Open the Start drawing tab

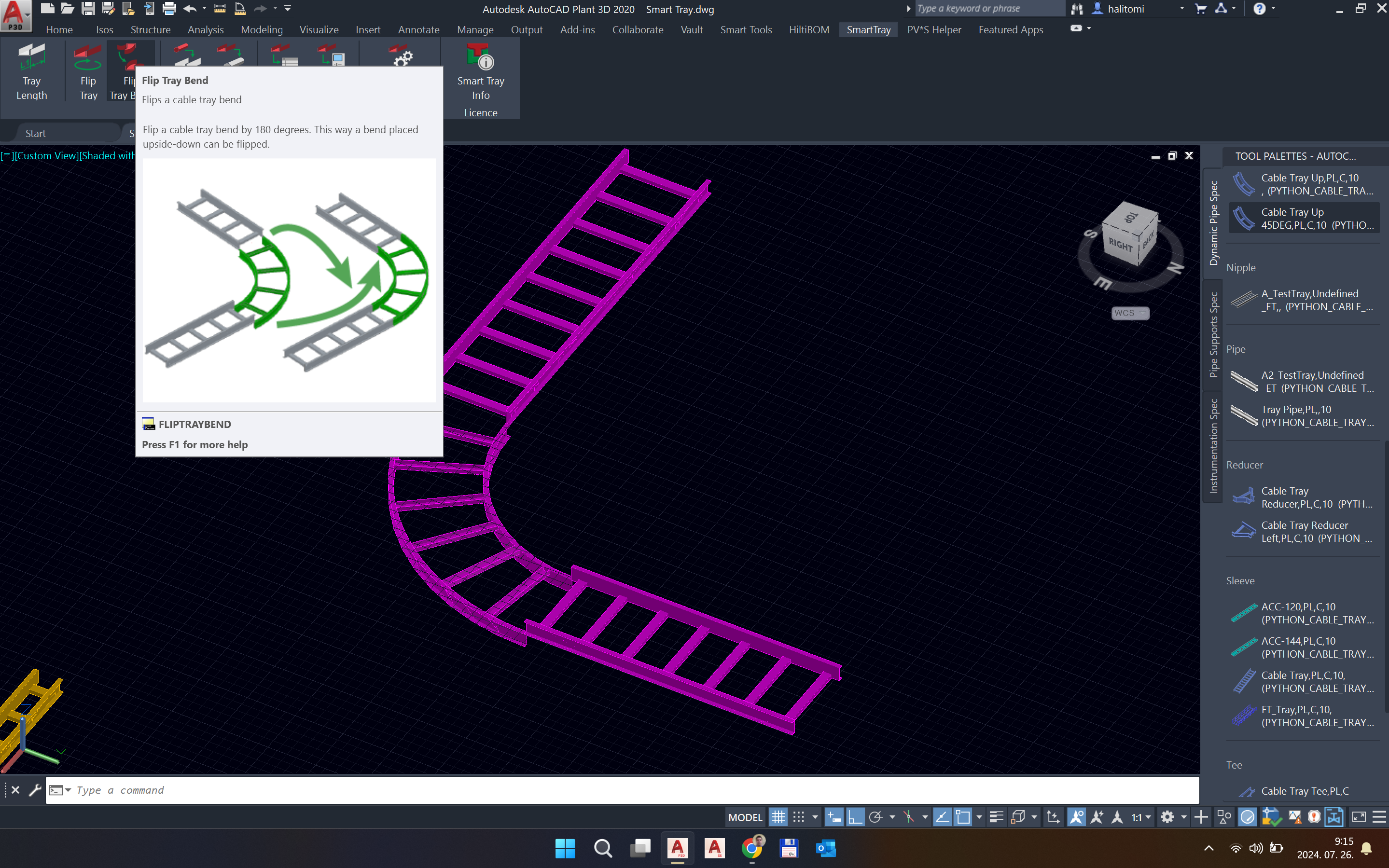tap(36, 133)
